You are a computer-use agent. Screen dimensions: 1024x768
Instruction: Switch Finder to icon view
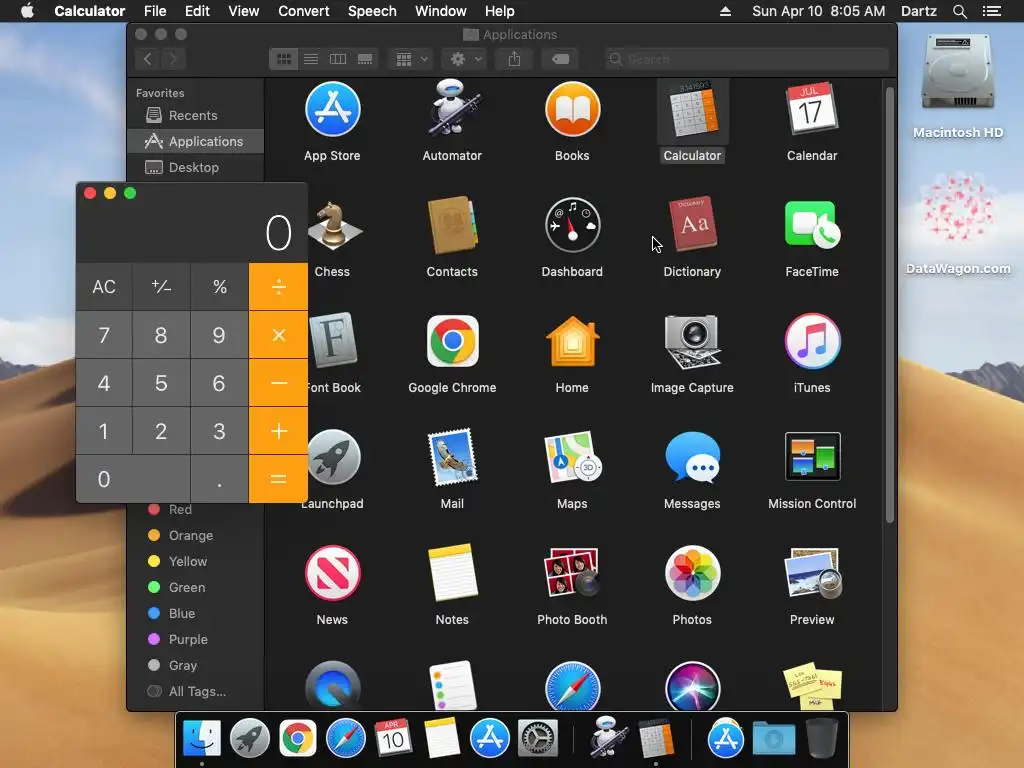[x=283, y=59]
